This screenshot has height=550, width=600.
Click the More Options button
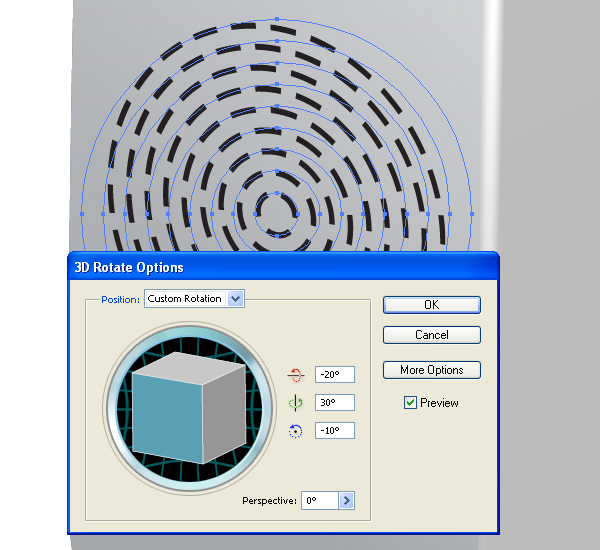(432, 370)
